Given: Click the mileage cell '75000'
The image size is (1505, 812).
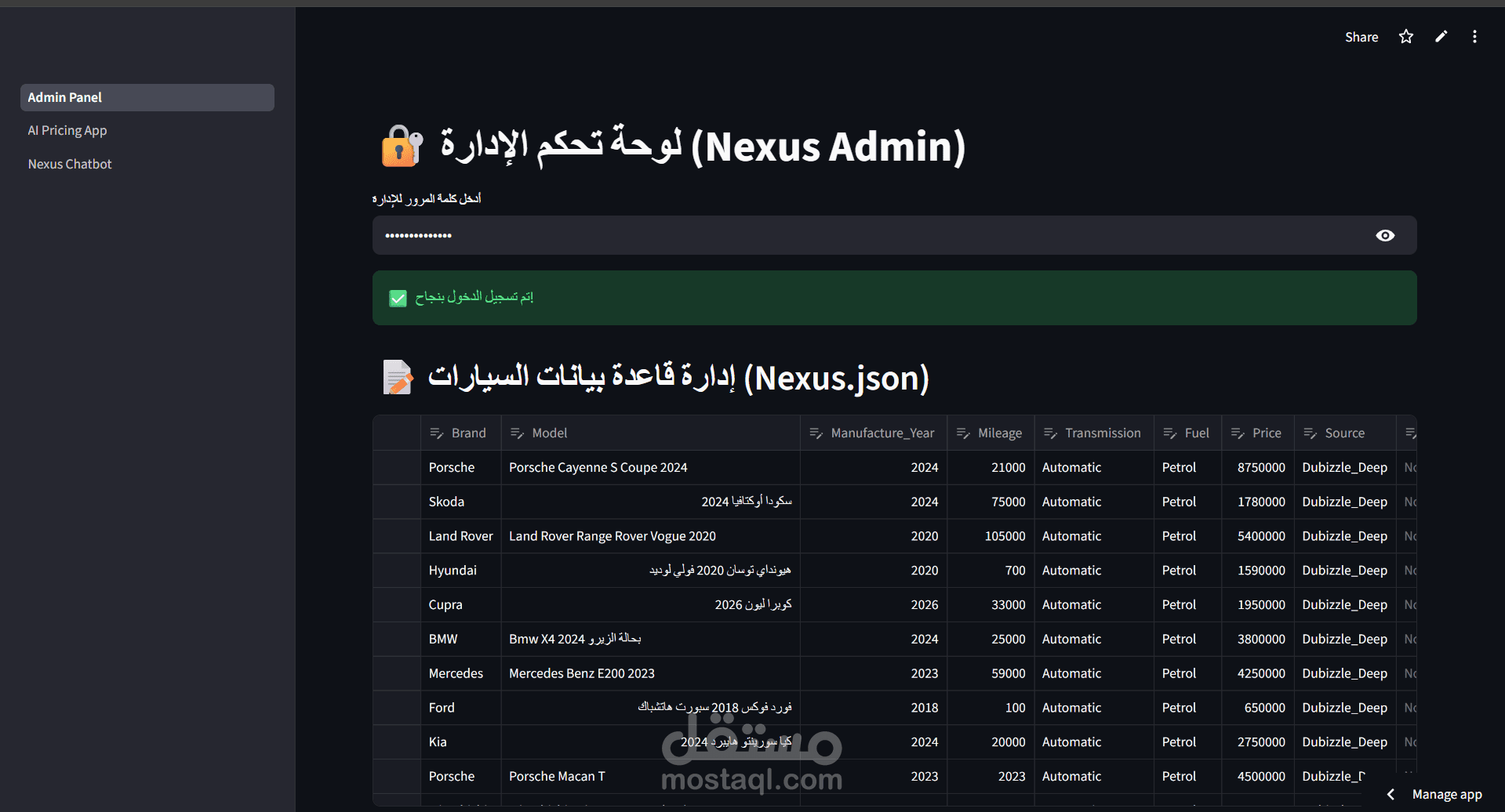Looking at the screenshot, I should (x=991, y=502).
